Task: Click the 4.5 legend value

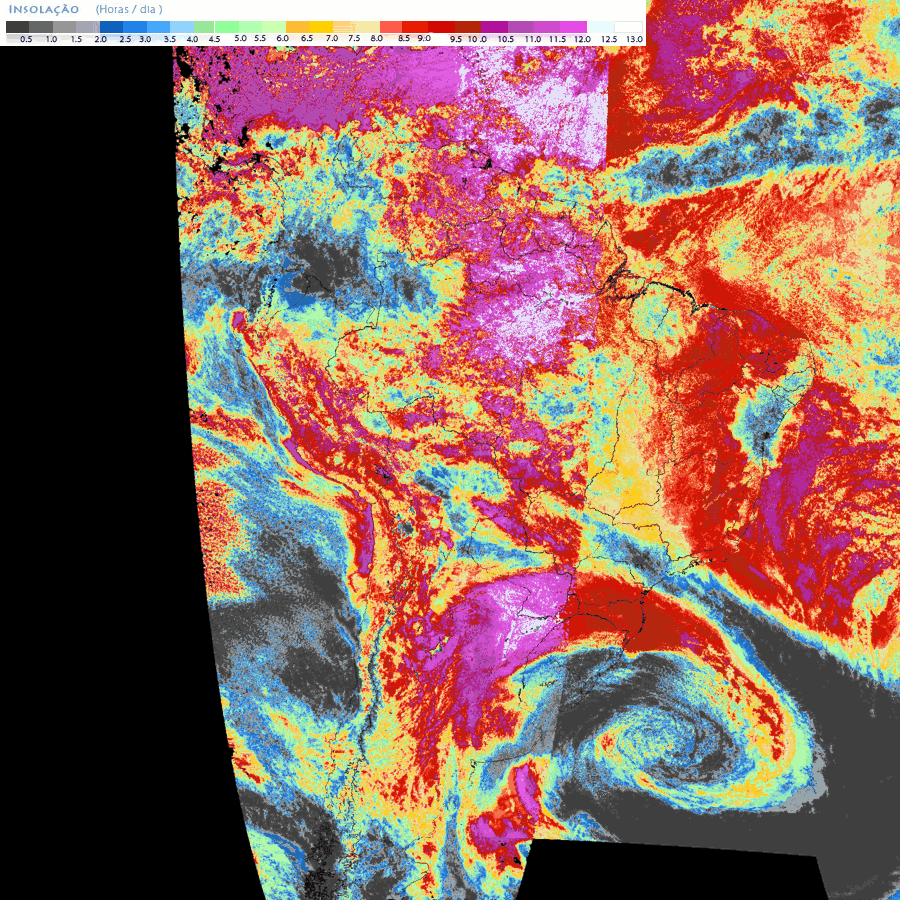Action: pos(214,39)
